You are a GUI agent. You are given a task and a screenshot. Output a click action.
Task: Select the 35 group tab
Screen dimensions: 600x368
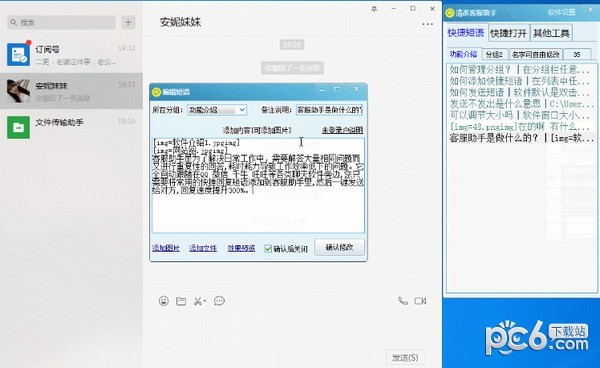point(577,54)
